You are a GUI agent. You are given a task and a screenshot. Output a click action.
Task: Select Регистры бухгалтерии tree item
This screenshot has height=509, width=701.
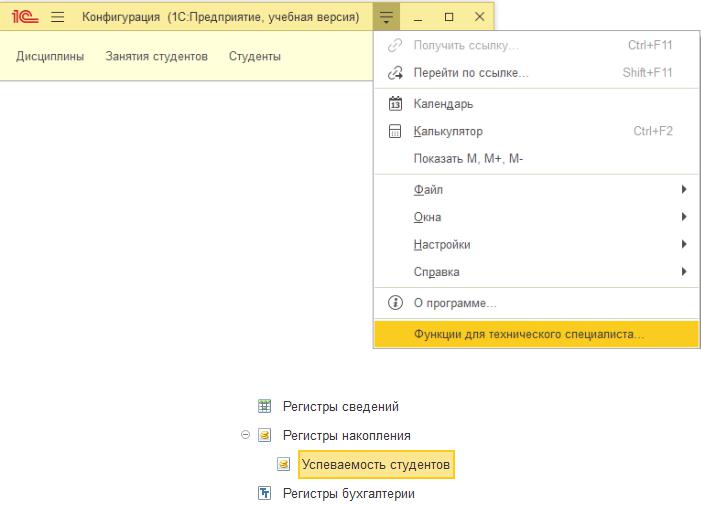[x=349, y=493]
